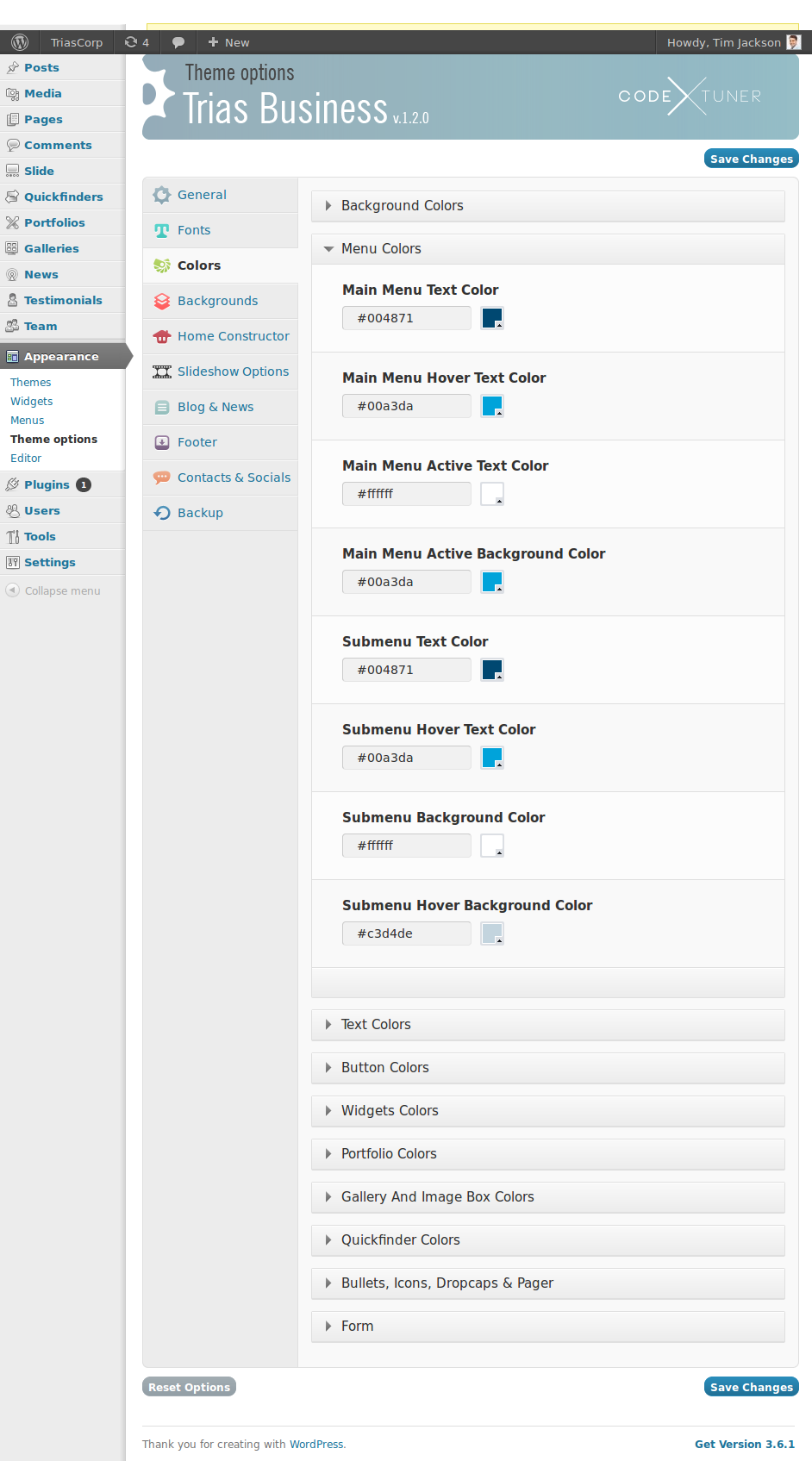Click the Home Constructor house icon
812x1461 pixels.
pyautogui.click(x=162, y=336)
